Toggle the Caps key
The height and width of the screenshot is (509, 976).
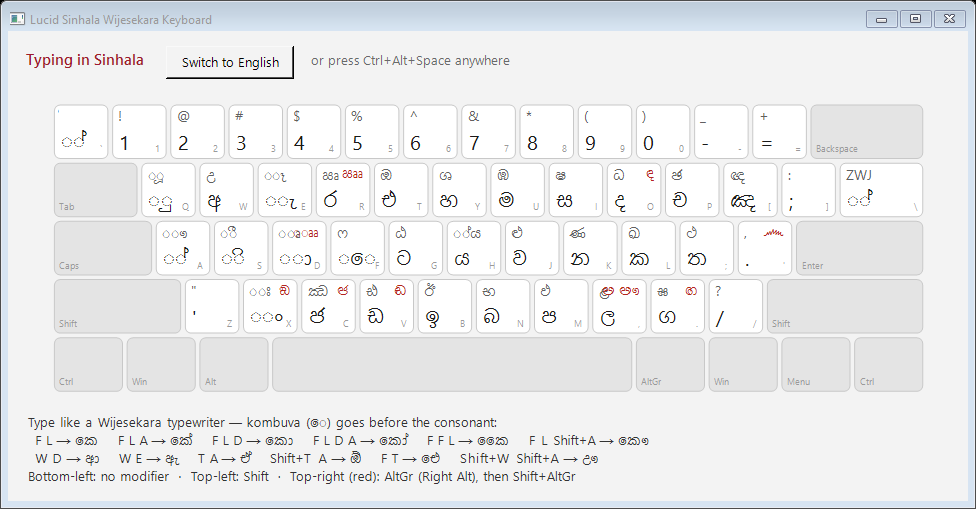coord(103,248)
